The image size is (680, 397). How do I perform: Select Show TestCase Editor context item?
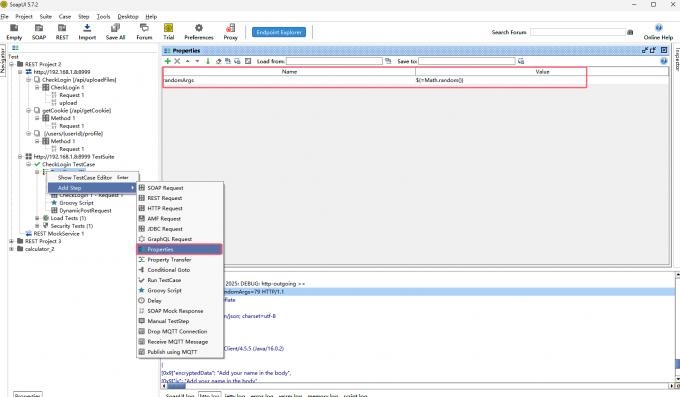(93, 177)
